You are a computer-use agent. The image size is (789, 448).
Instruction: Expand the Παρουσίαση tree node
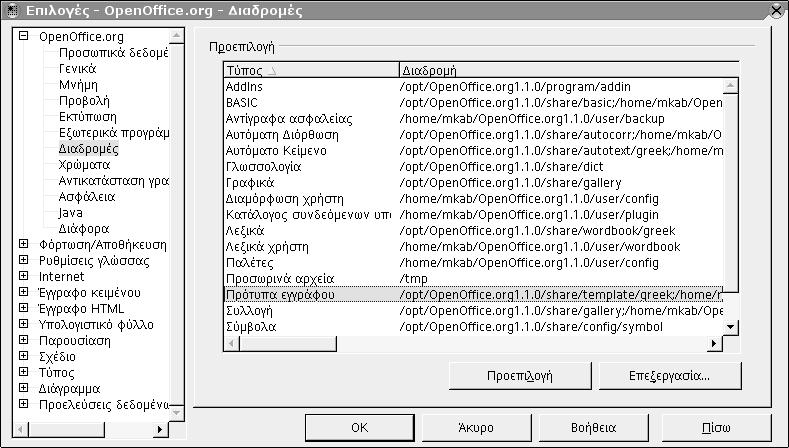tap(23, 340)
